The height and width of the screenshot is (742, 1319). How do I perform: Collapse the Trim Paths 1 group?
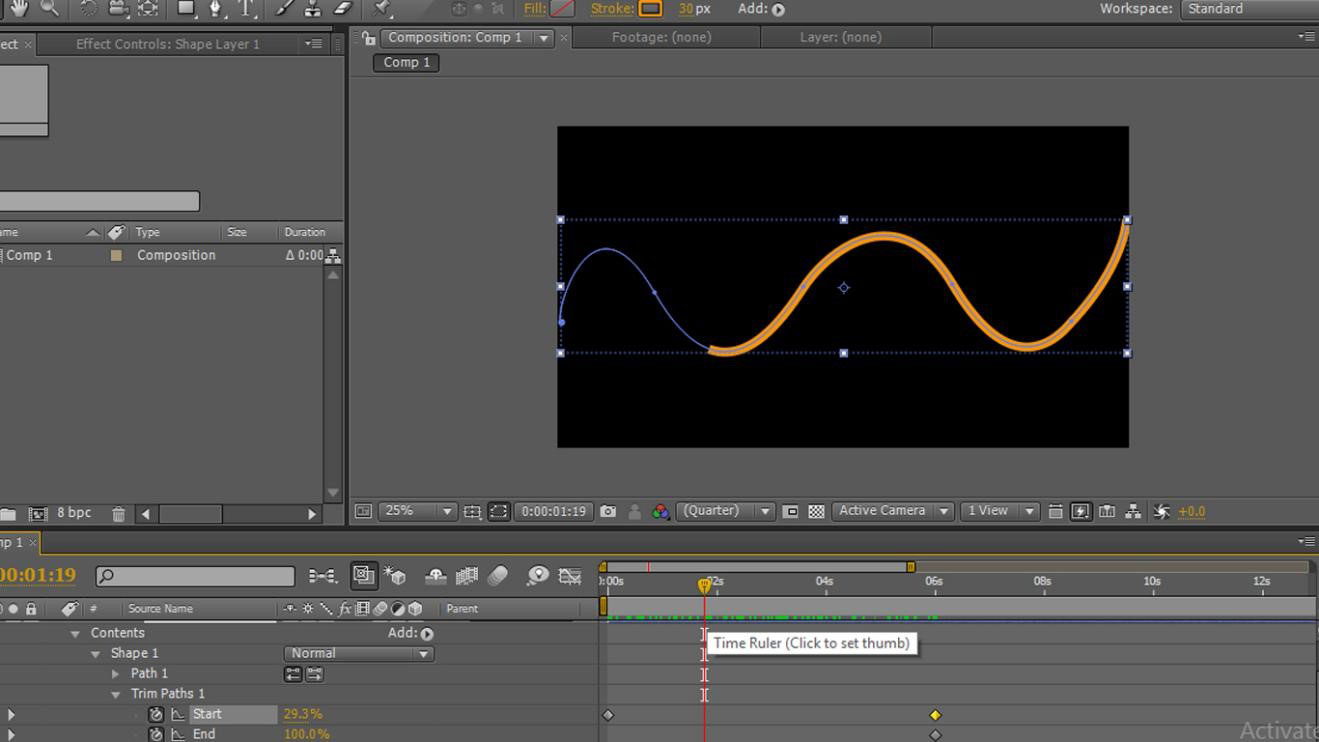[114, 693]
